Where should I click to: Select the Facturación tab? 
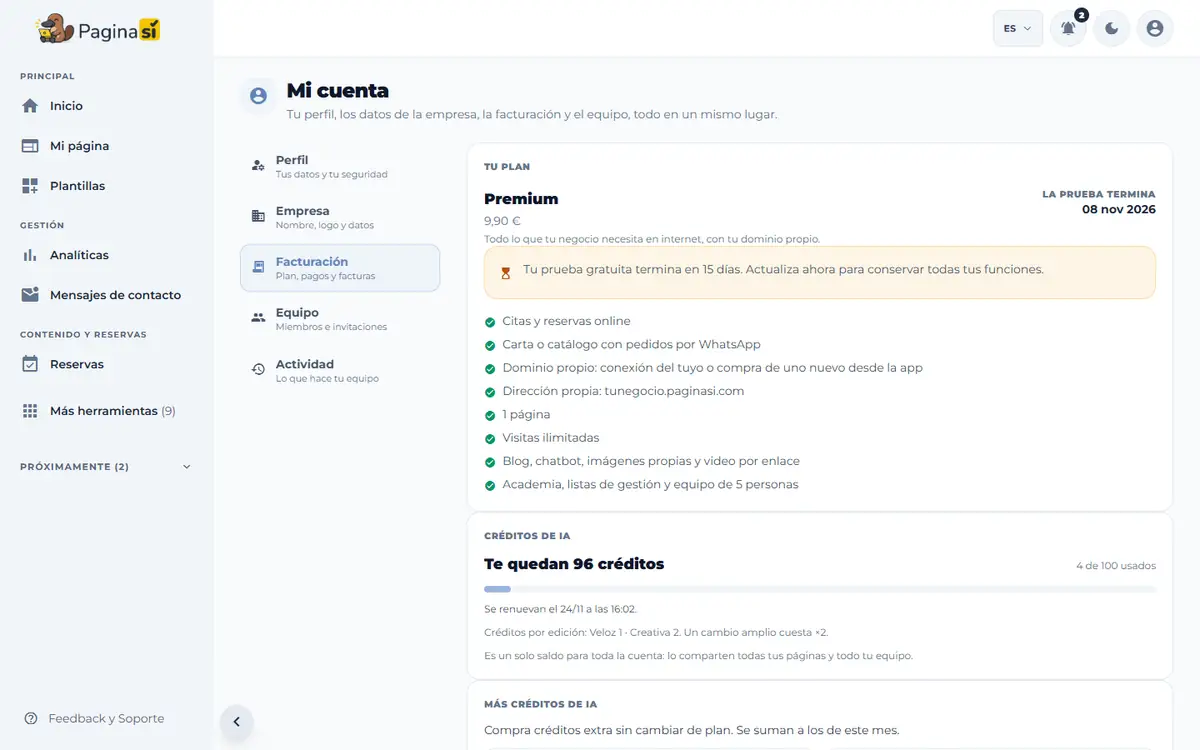(340, 268)
